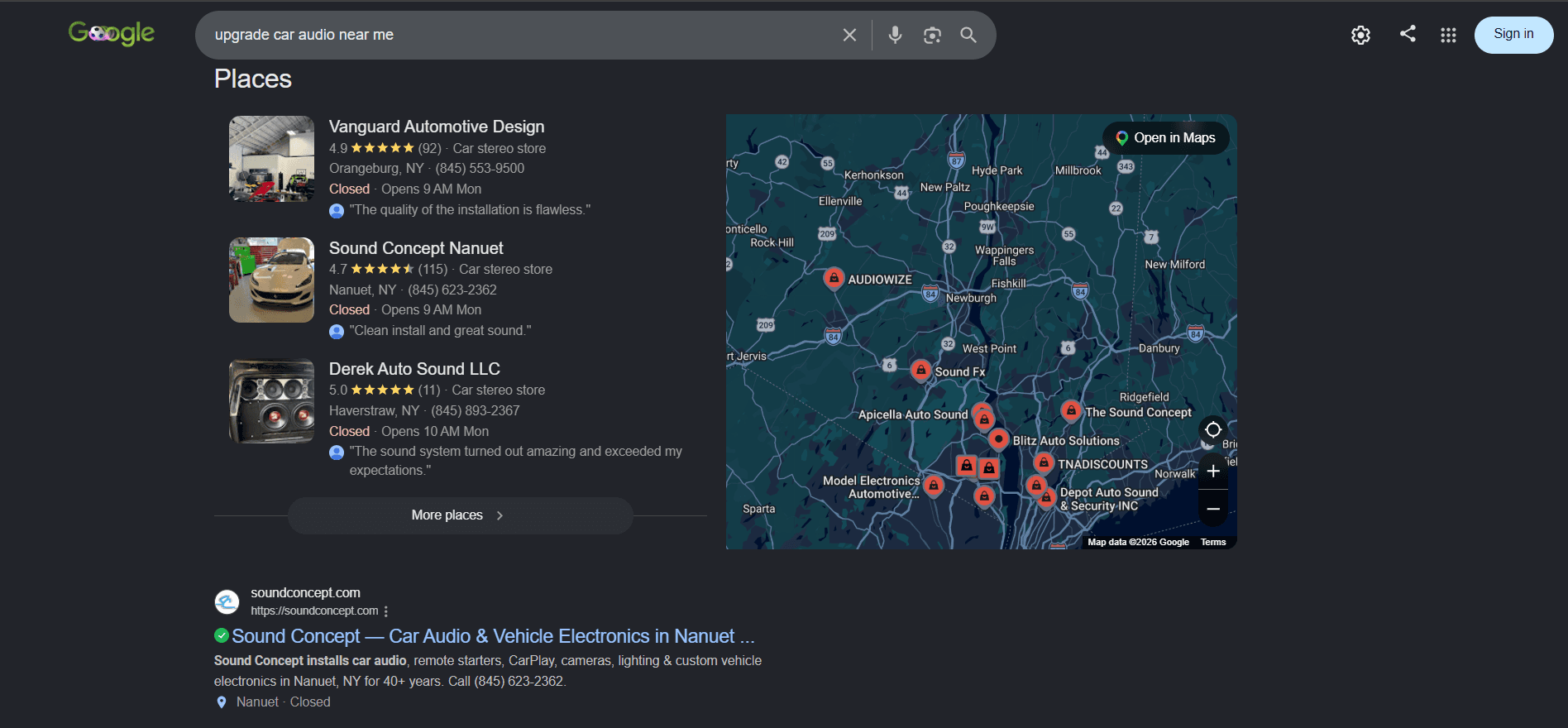Click "Clean install and great sound." review
This screenshot has height=728, width=1568.
pos(440,331)
